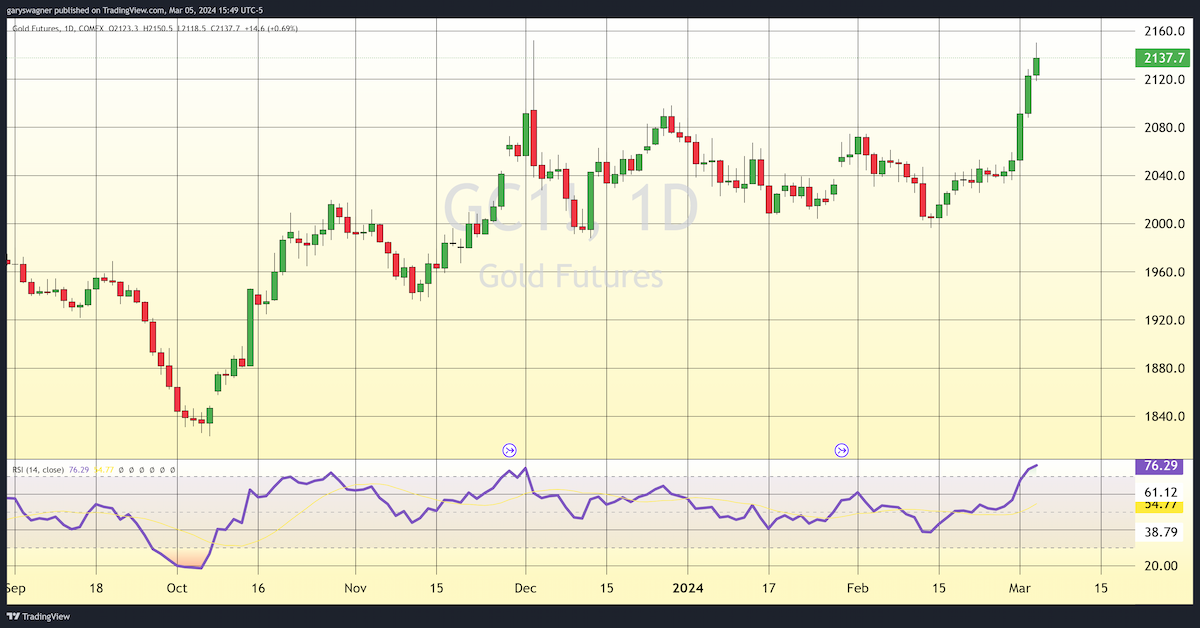Click the contract roll marker icon near Feb

click(x=841, y=451)
